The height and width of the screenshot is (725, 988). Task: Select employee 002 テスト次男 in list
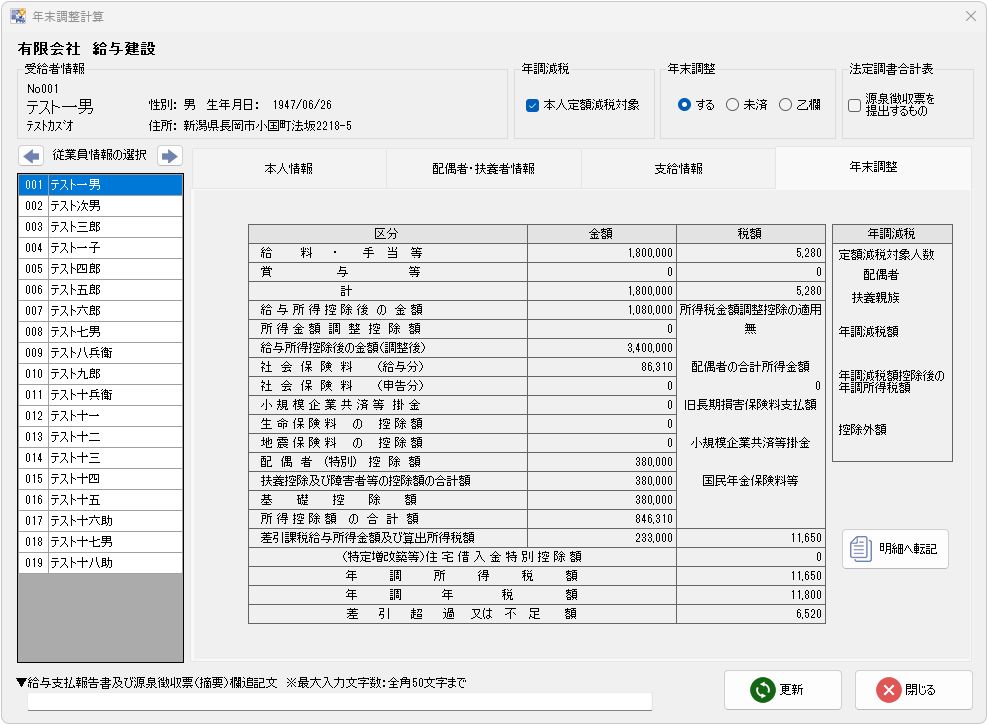100,205
